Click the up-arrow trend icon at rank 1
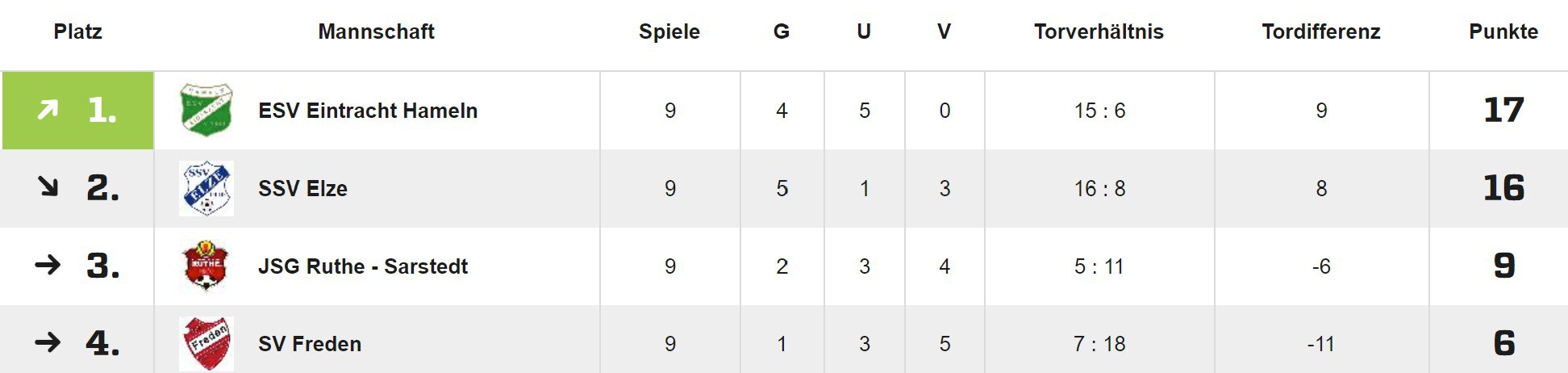The height and width of the screenshot is (373, 1568). point(48,109)
